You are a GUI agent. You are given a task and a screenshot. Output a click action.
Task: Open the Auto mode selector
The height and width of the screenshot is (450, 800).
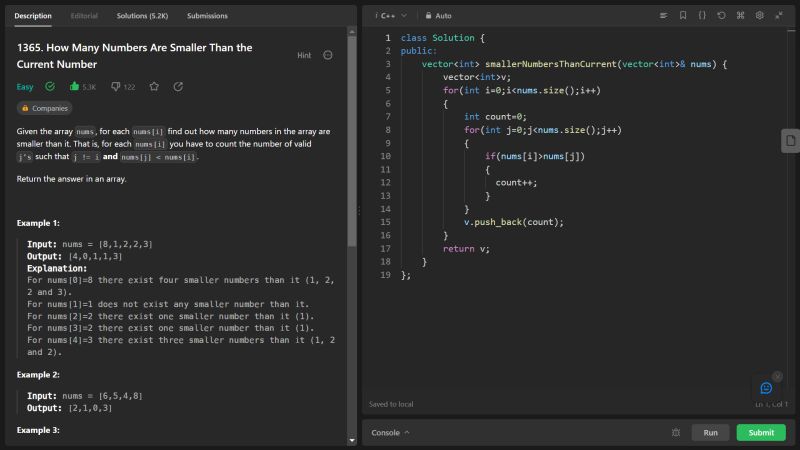click(x=438, y=16)
